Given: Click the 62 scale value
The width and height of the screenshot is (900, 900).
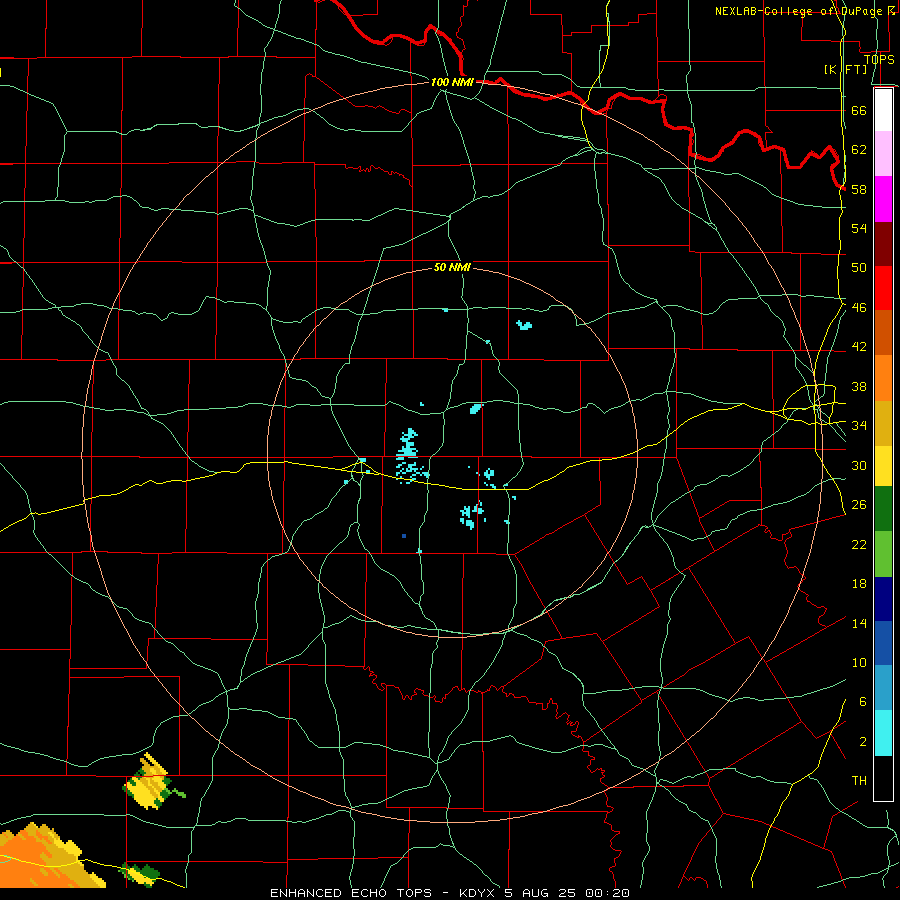Looking at the screenshot, I should point(859,149).
